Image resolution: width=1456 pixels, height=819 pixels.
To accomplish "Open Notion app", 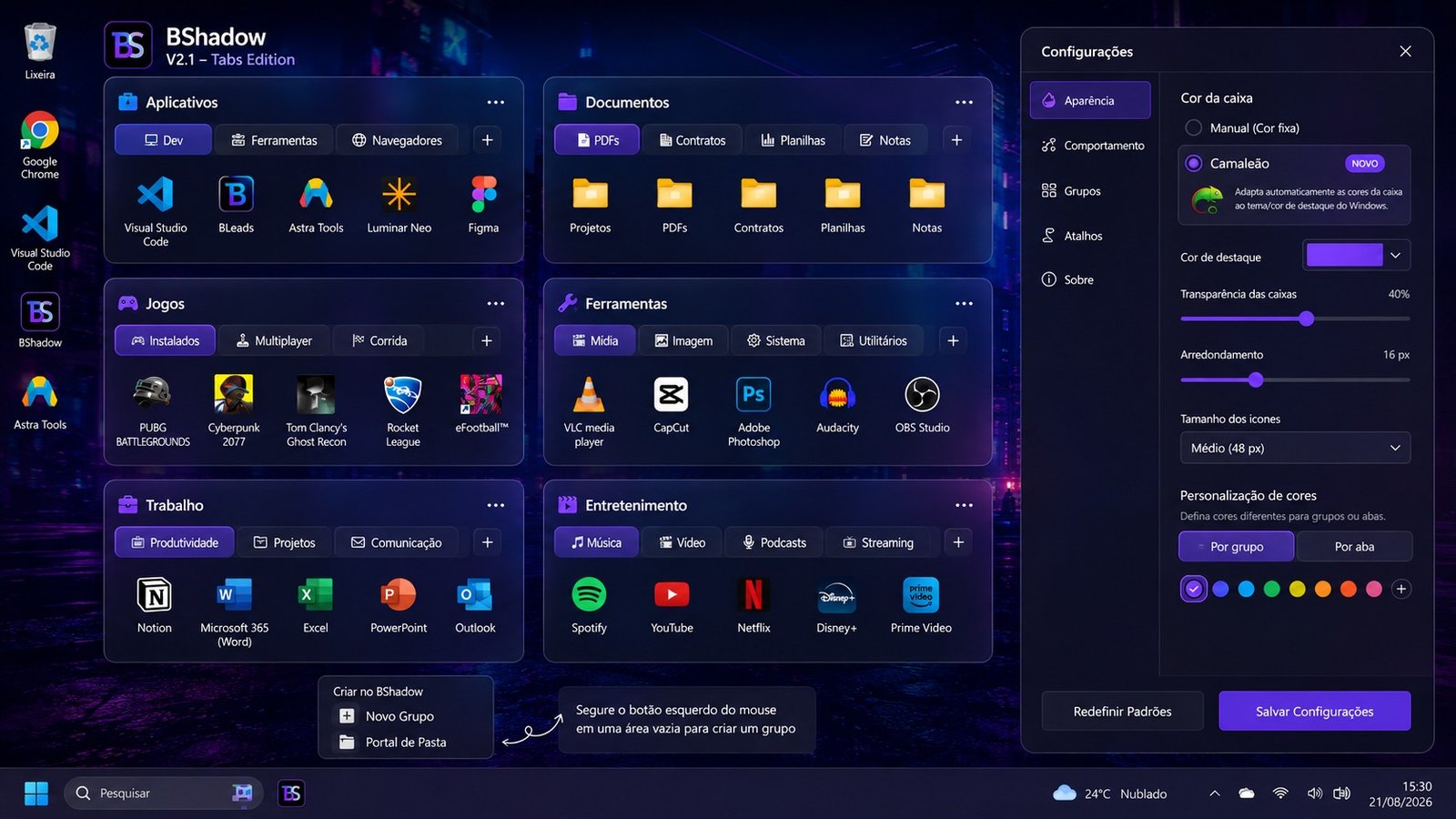I will point(155,595).
